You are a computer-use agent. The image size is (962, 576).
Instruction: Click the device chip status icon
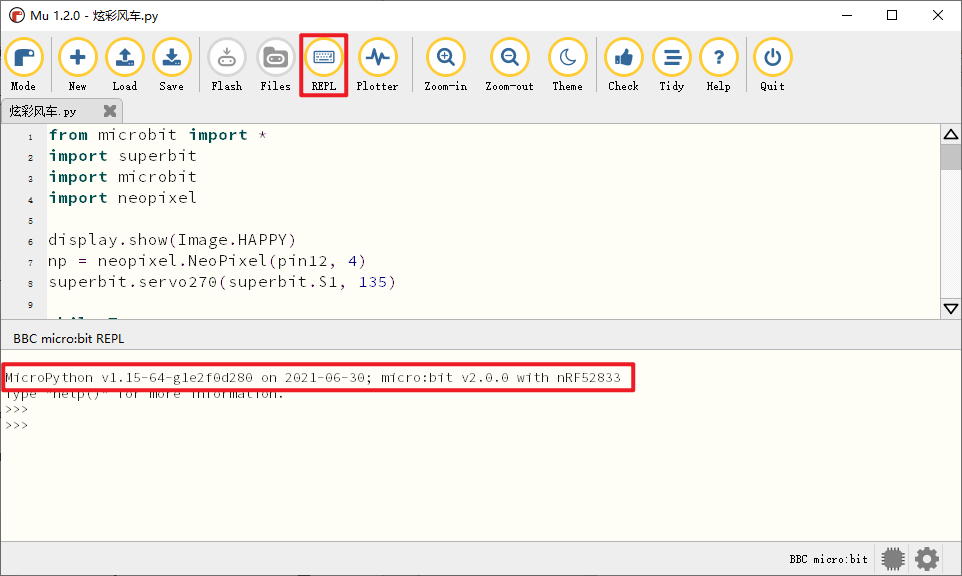tap(893, 559)
